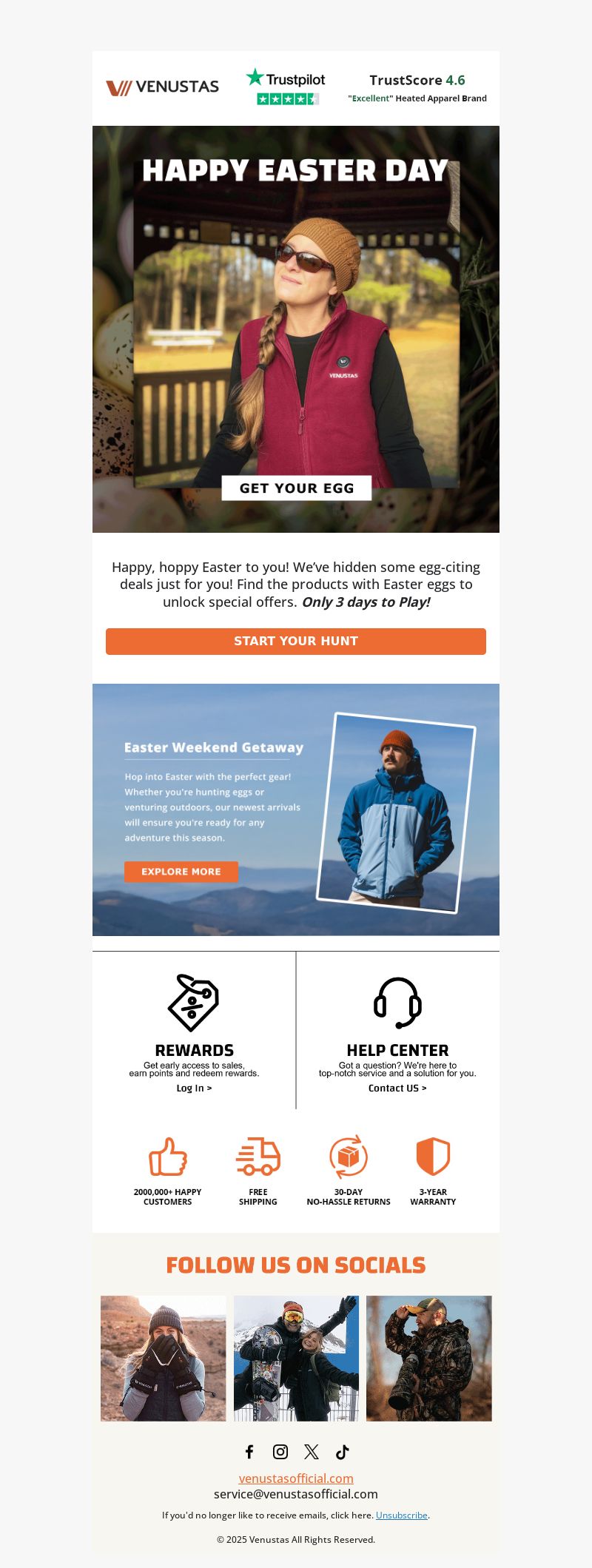
Task: Open the Contact US link
Action: [397, 1088]
